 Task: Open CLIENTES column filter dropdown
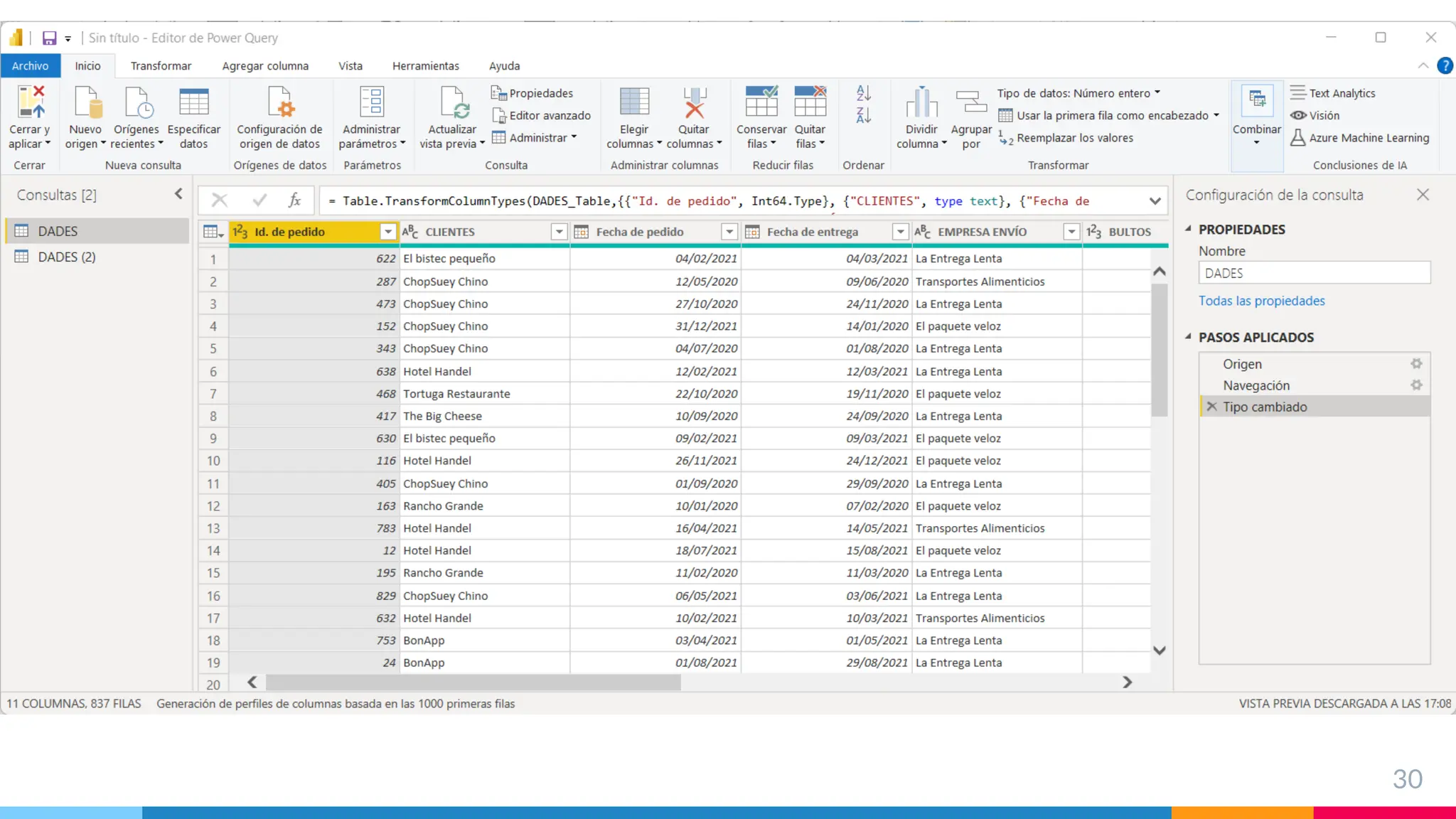[559, 232]
